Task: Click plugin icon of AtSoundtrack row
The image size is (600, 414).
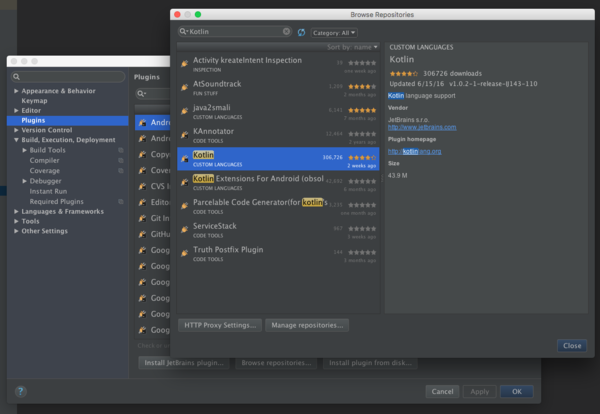Action: pos(184,87)
